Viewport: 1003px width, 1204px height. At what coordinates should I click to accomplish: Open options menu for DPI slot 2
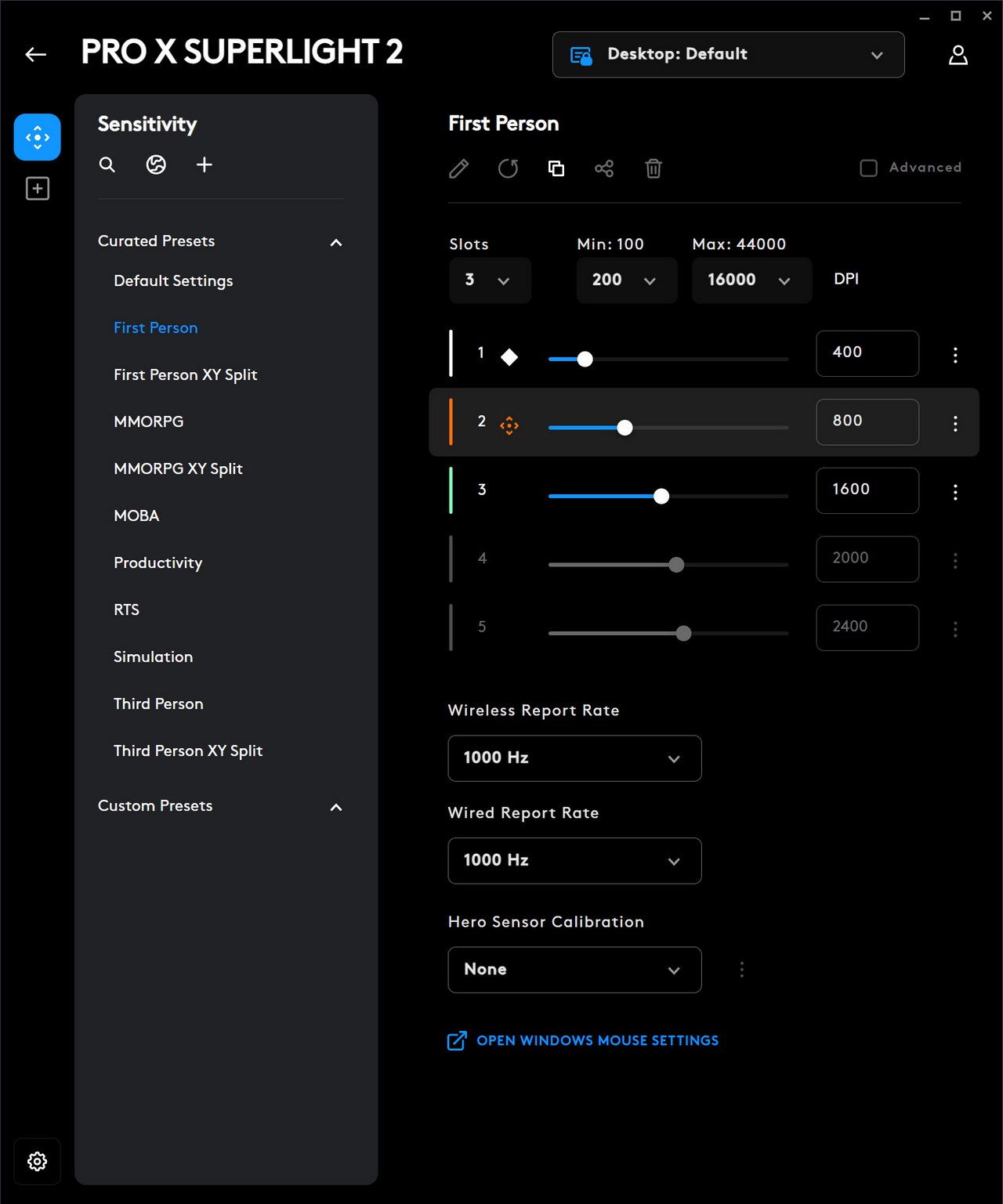(x=955, y=423)
